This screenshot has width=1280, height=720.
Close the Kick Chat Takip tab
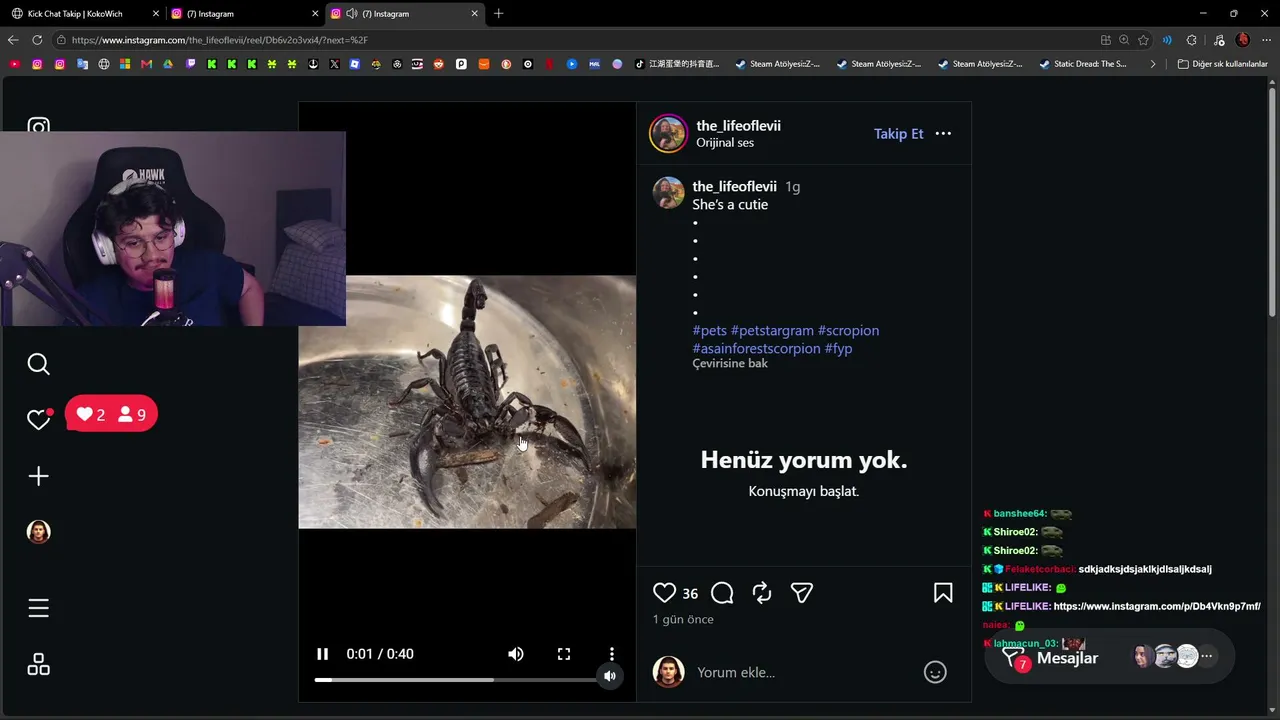(x=155, y=14)
